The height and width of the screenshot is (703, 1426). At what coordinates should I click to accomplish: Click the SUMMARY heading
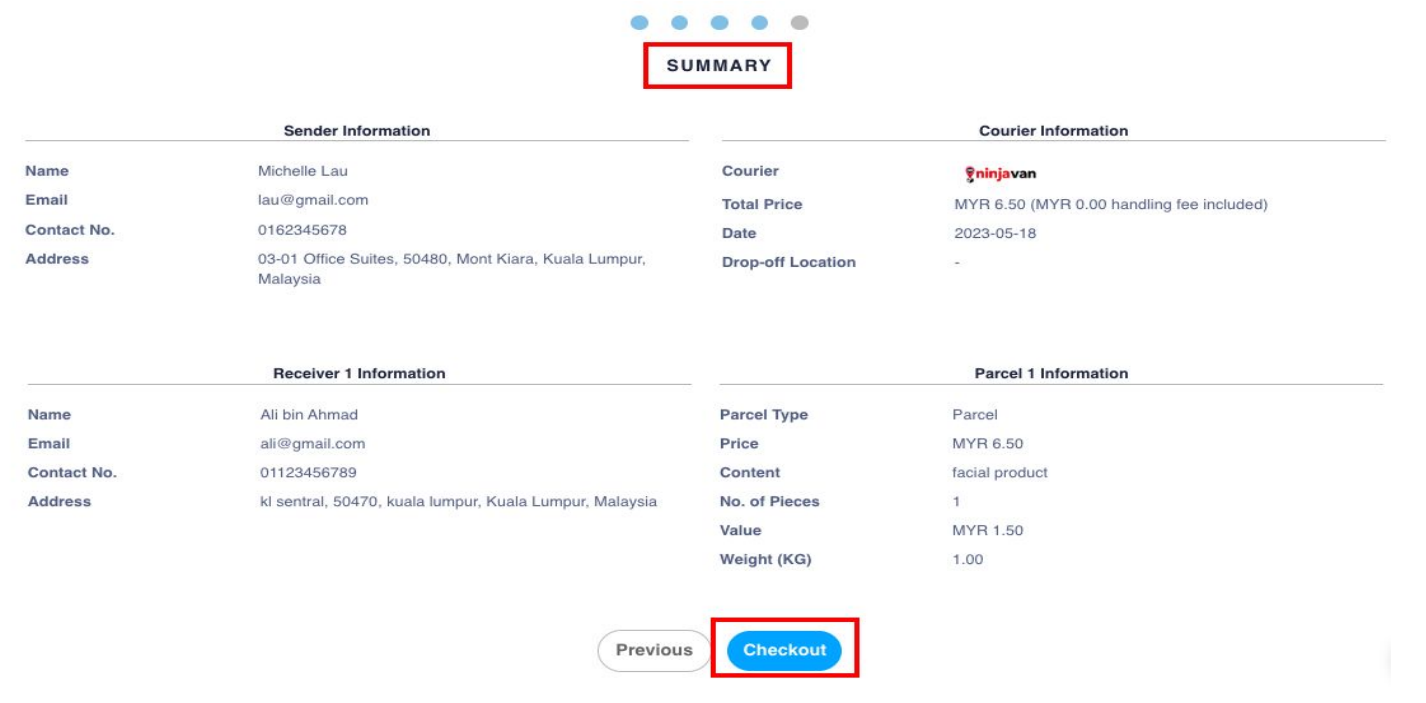[718, 66]
